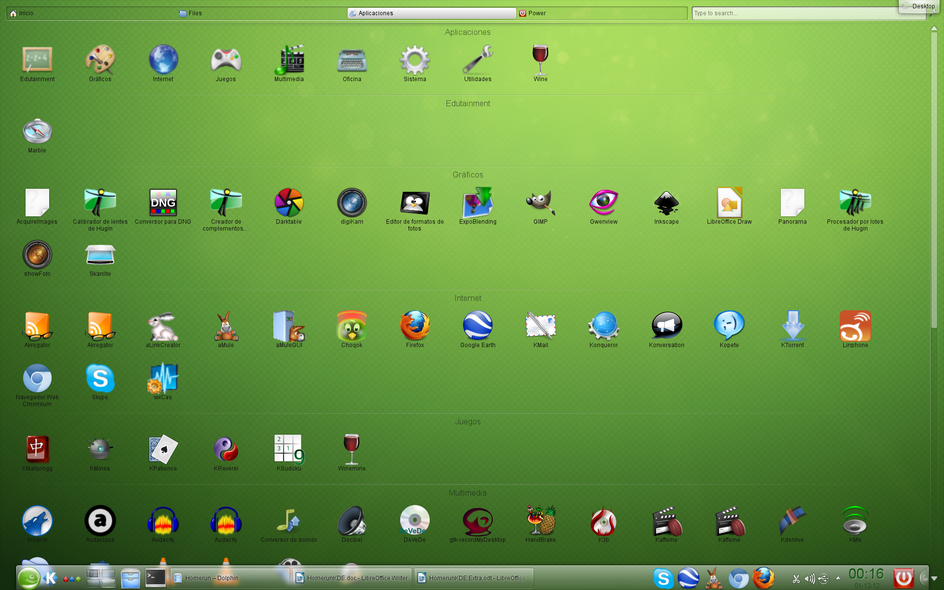The image size is (944, 590).
Task: Launch Google Earth from the Internet section
Action: 477,329
